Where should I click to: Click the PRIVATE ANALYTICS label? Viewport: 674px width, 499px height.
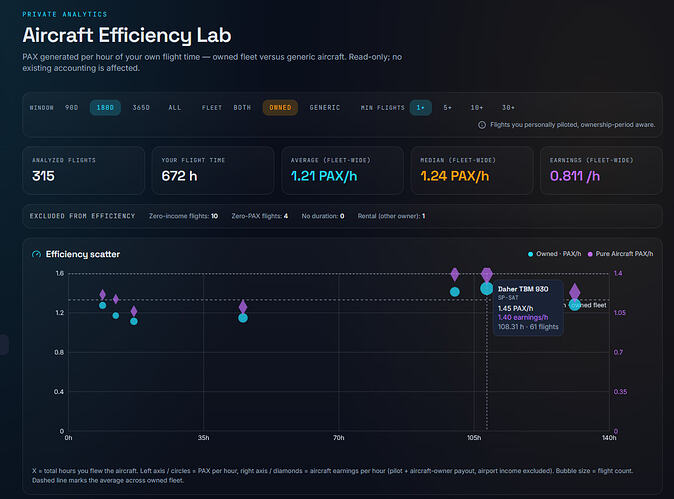pos(64,14)
